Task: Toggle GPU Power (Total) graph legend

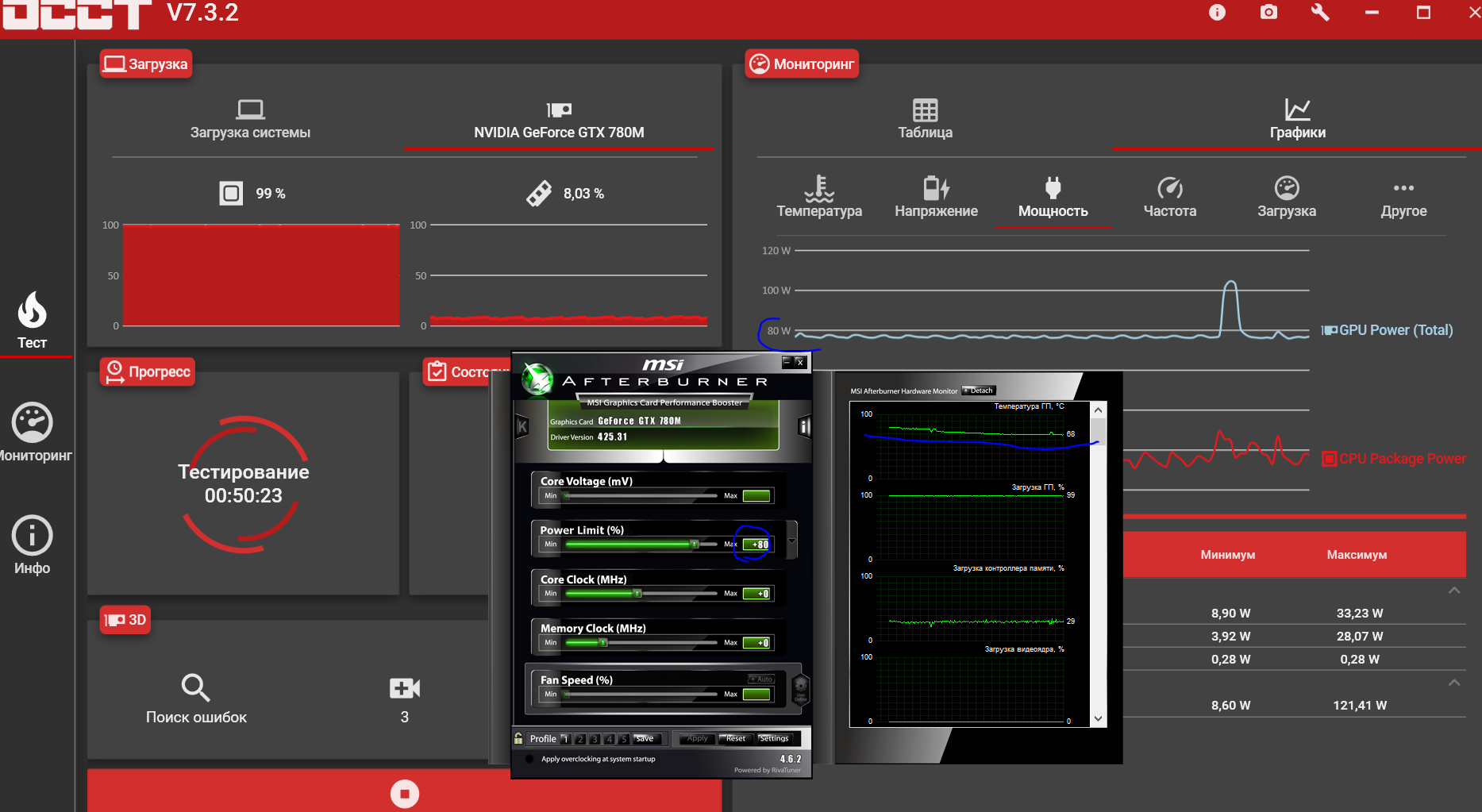Action: click(x=1387, y=330)
